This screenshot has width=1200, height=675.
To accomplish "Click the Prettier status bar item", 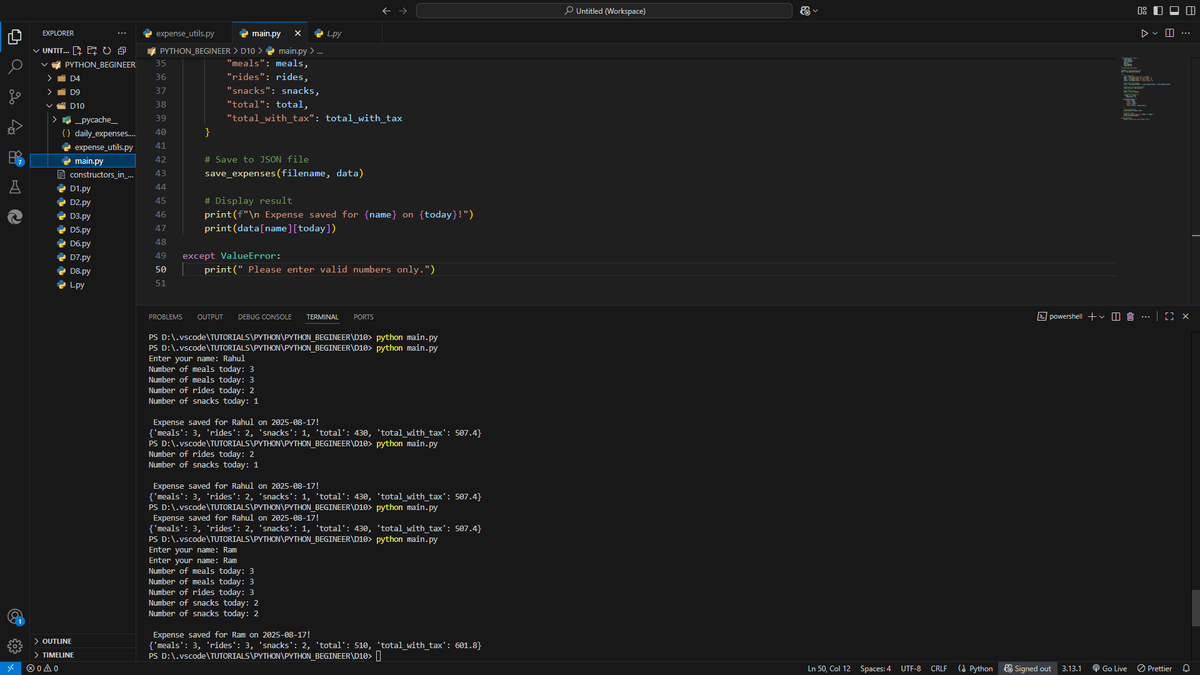I will point(1155,668).
